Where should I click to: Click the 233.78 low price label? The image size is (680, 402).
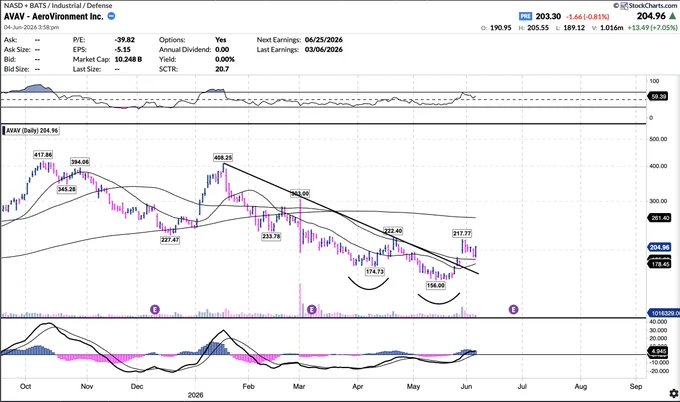[x=271, y=236]
